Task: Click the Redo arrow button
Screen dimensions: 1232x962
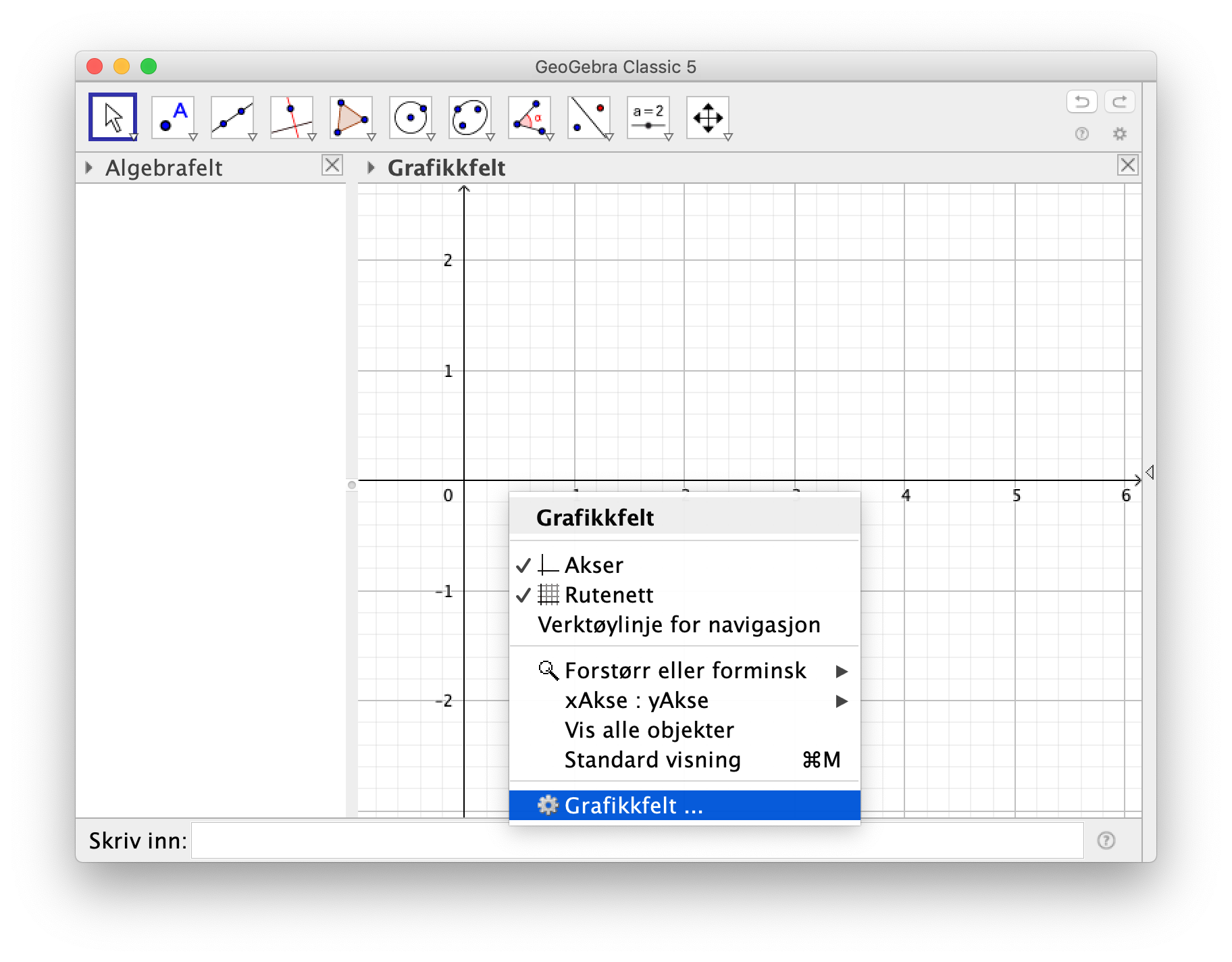Action: click(x=1120, y=102)
